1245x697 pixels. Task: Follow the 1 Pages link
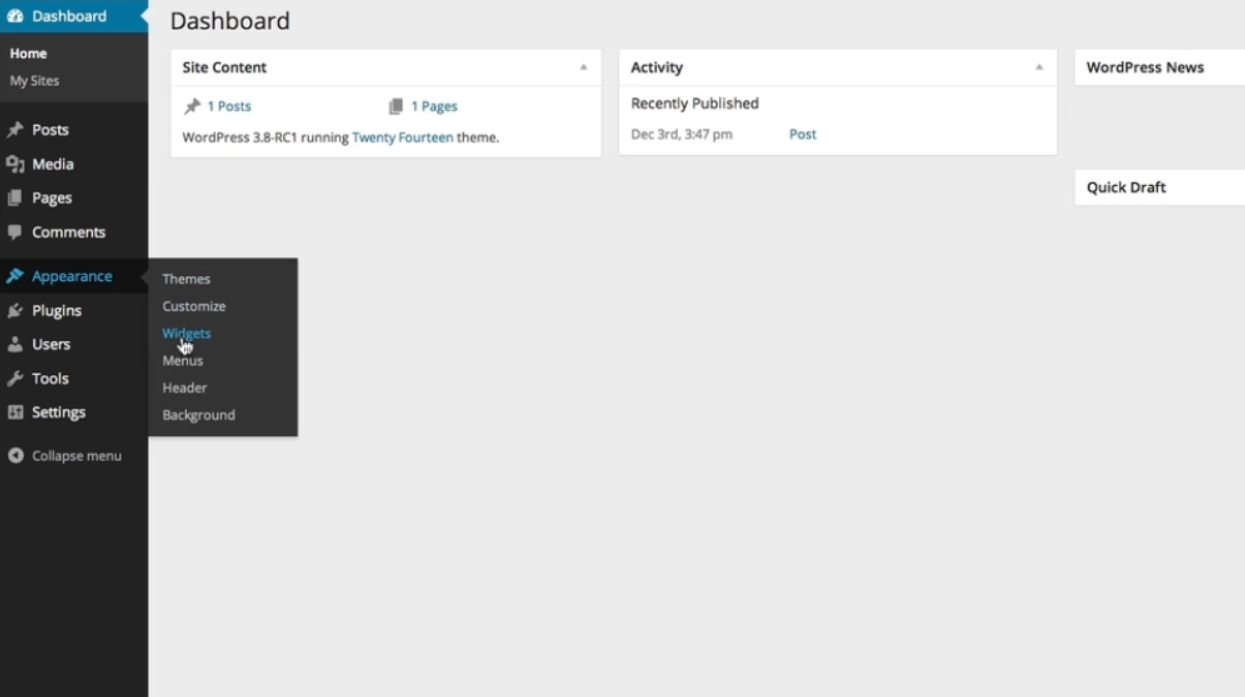coord(434,106)
